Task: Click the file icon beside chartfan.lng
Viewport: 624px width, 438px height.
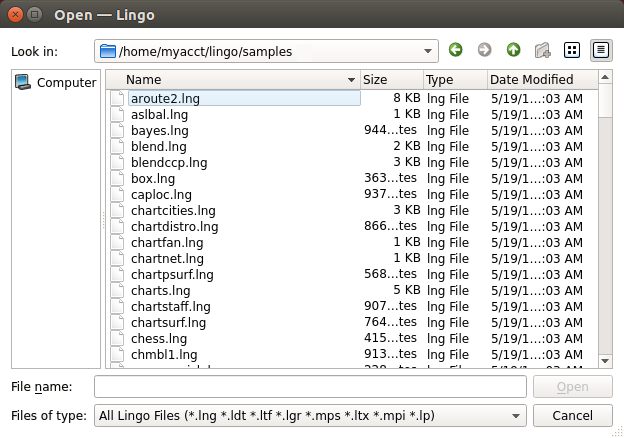Action: [x=117, y=242]
